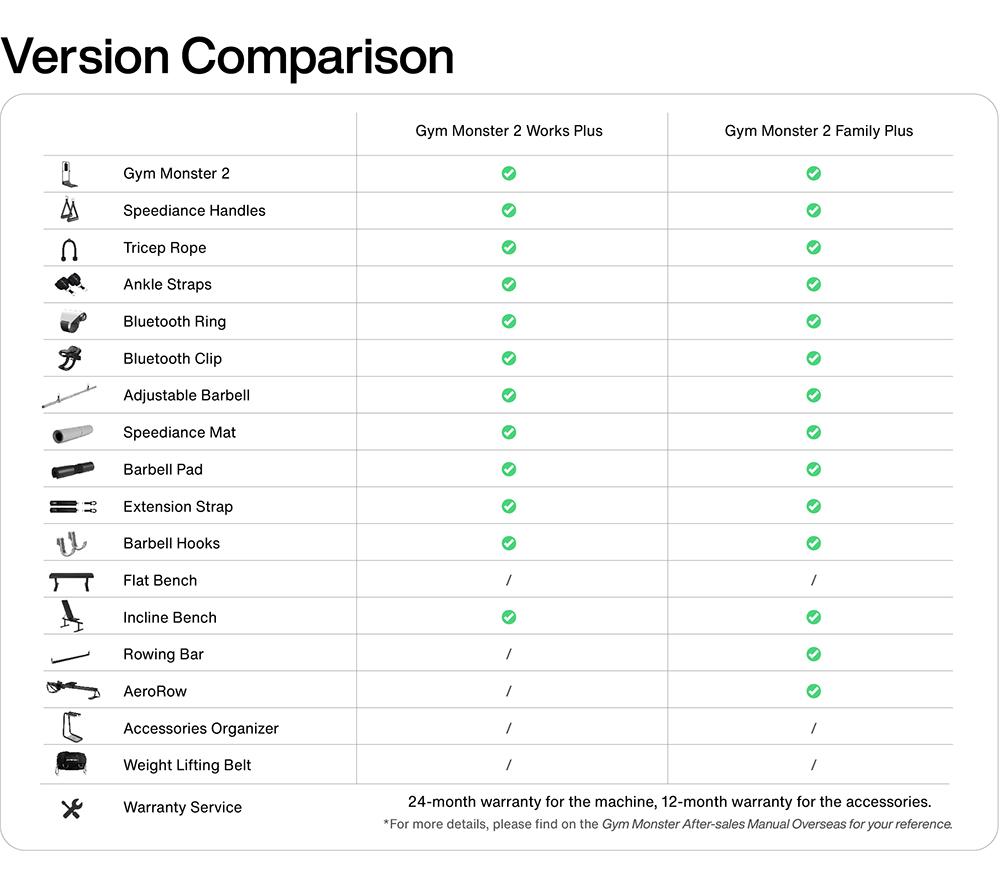
Task: Click AeroRow checkmark under Family Plus
Action: (813, 691)
